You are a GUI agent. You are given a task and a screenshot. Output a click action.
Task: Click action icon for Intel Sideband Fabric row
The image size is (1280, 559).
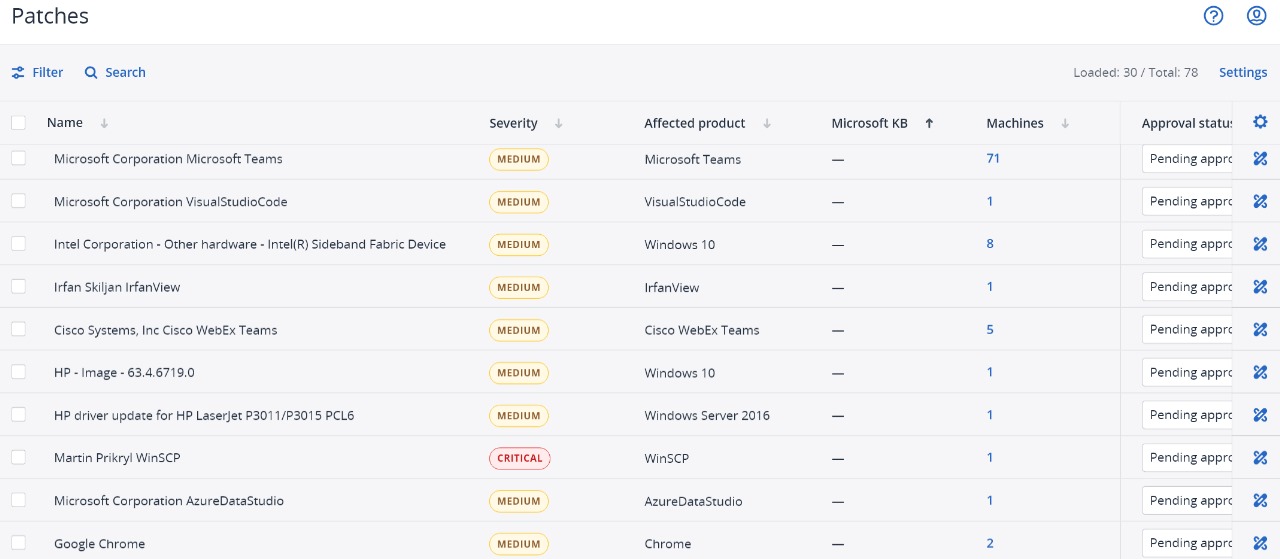1260,244
